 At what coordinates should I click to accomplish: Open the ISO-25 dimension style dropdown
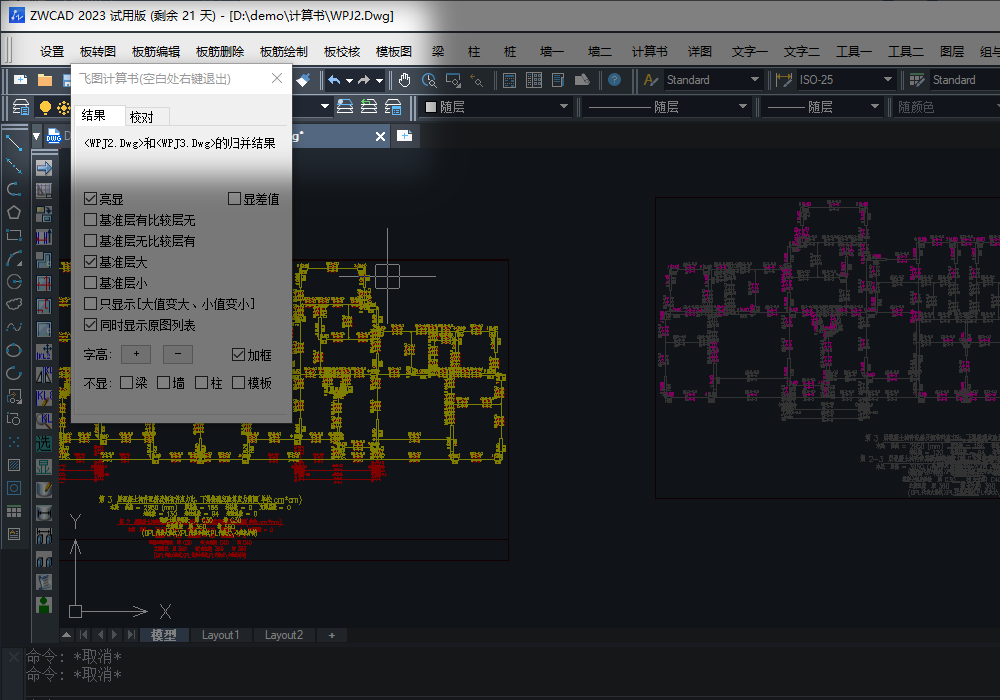[888, 80]
